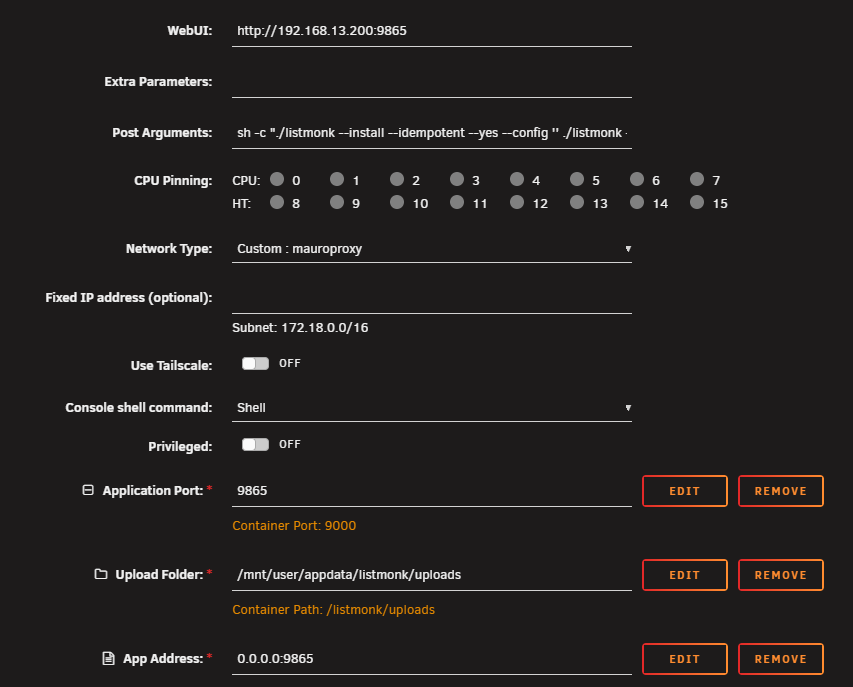
Task: Edit the App Address variable
Action: coord(684,659)
